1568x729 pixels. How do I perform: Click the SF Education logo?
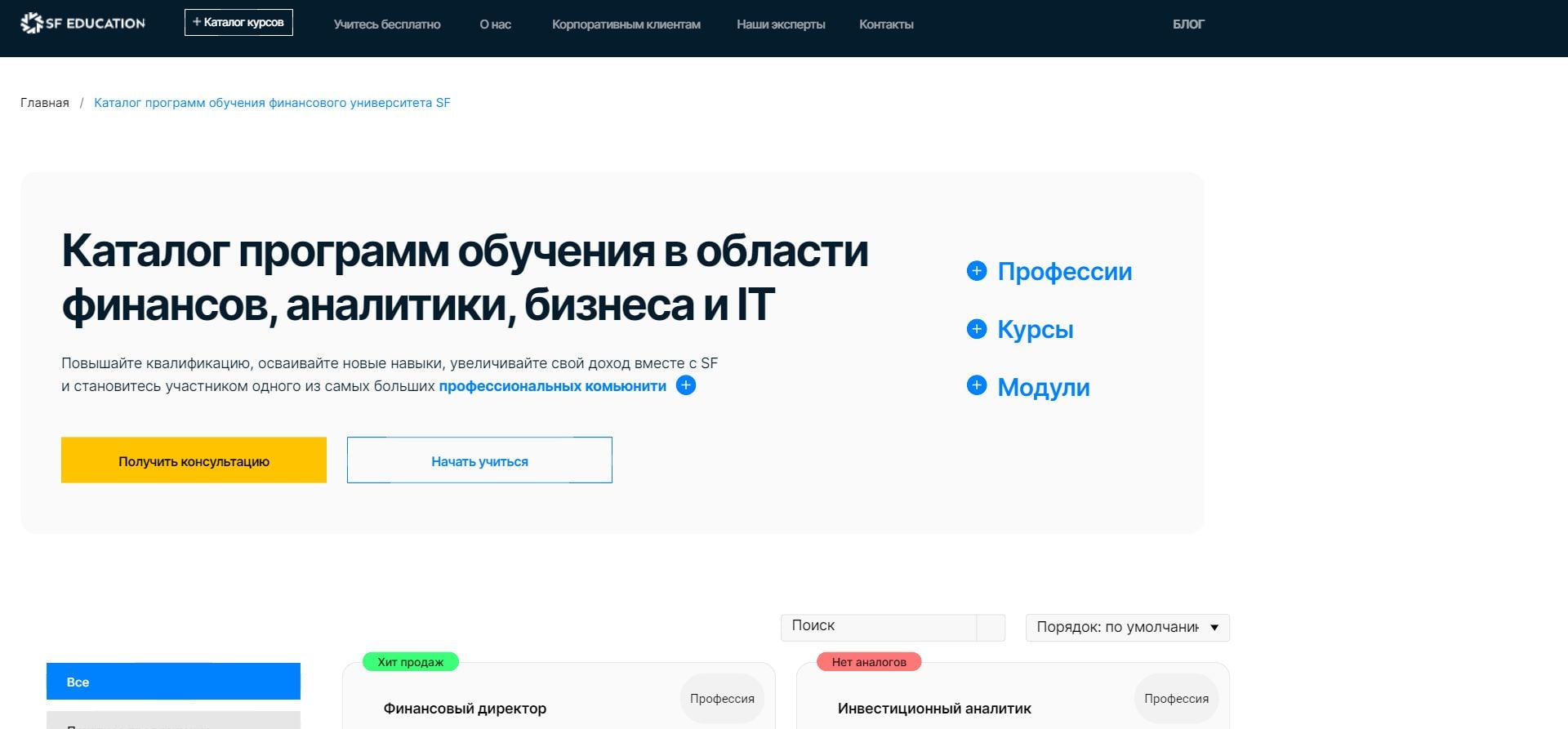click(x=82, y=24)
